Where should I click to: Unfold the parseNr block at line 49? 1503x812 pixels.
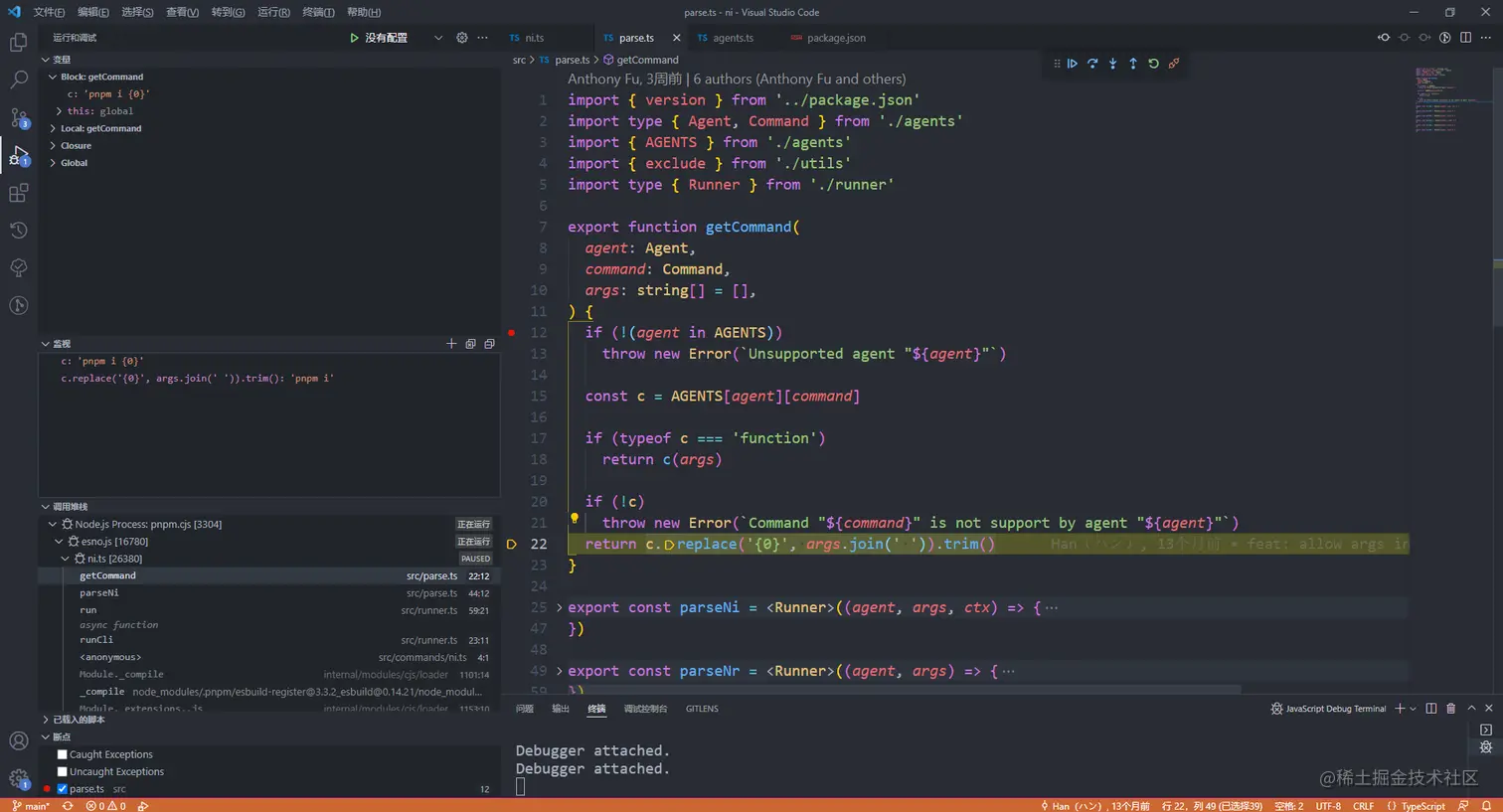point(559,671)
